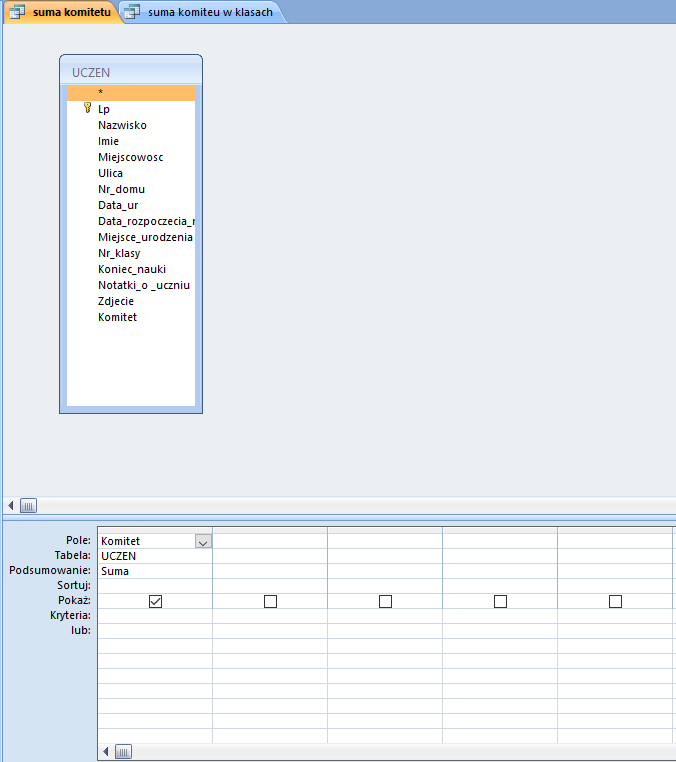
Task: Click the query icon on second tab
Action: coord(131,12)
